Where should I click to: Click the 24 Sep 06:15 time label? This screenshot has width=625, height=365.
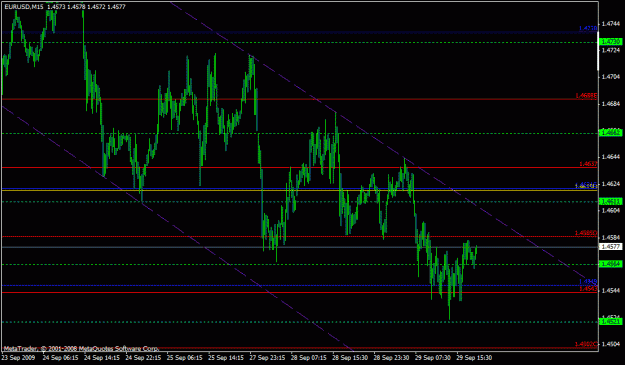click(60, 358)
